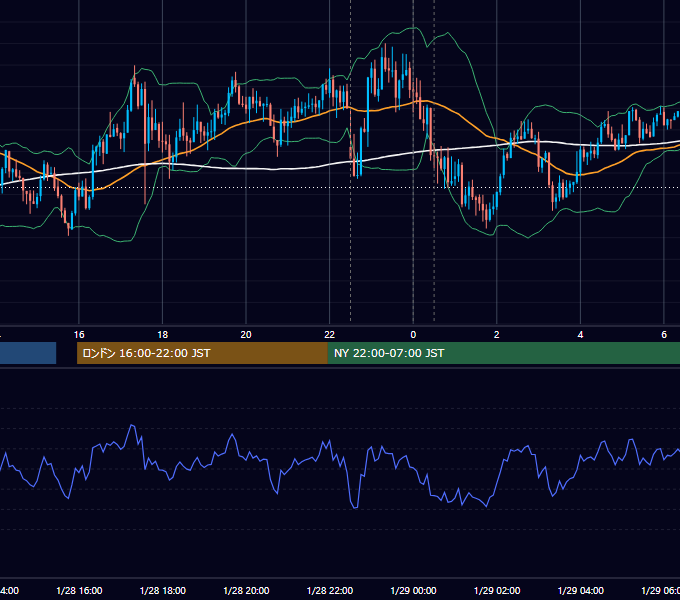Viewport: 680px width, 600px height.
Task: Click hour label 2 on price chart axis
Action: (497, 335)
